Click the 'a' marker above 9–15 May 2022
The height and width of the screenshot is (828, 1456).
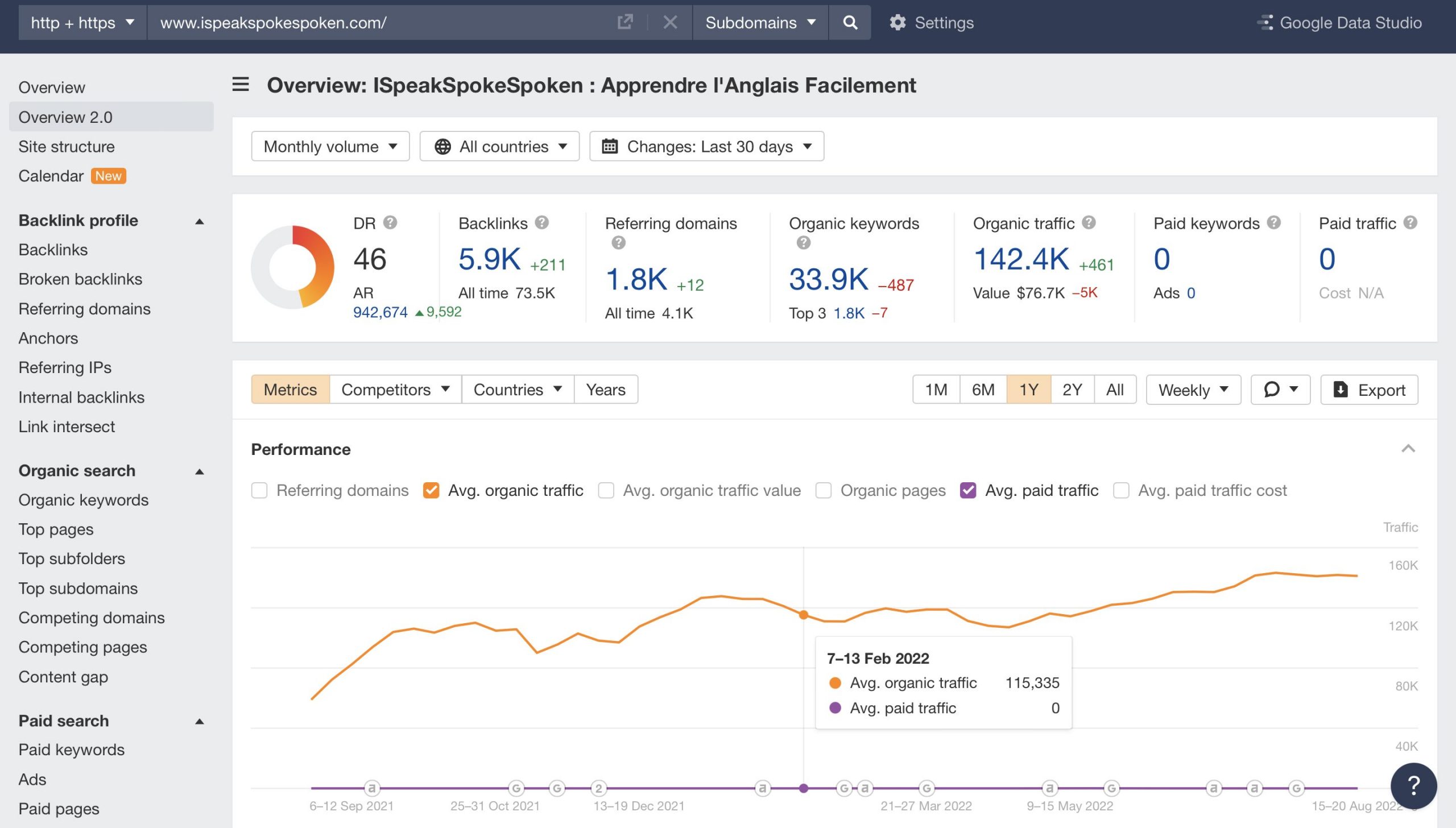click(x=1049, y=788)
